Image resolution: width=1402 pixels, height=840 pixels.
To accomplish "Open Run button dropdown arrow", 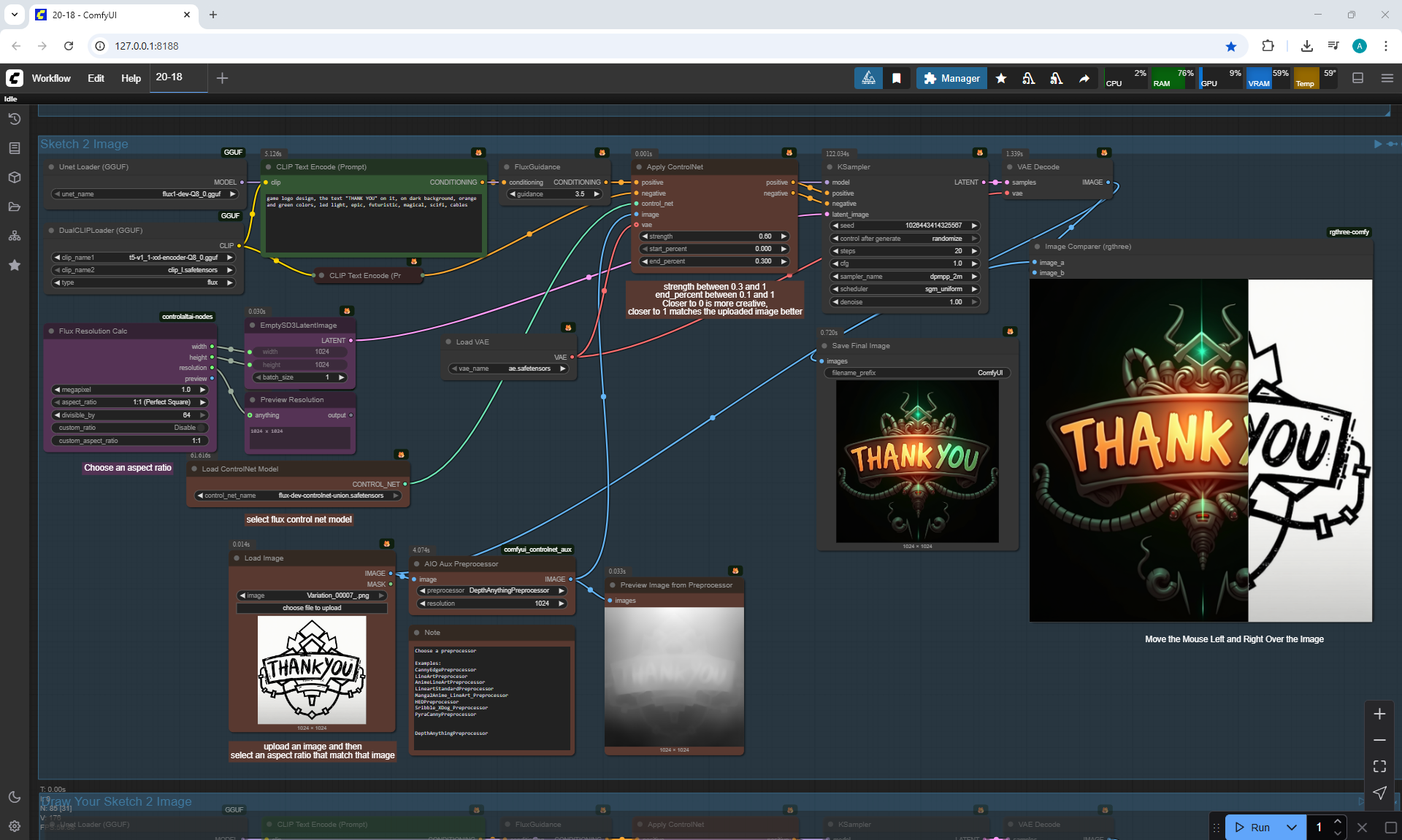I will click(x=1292, y=827).
